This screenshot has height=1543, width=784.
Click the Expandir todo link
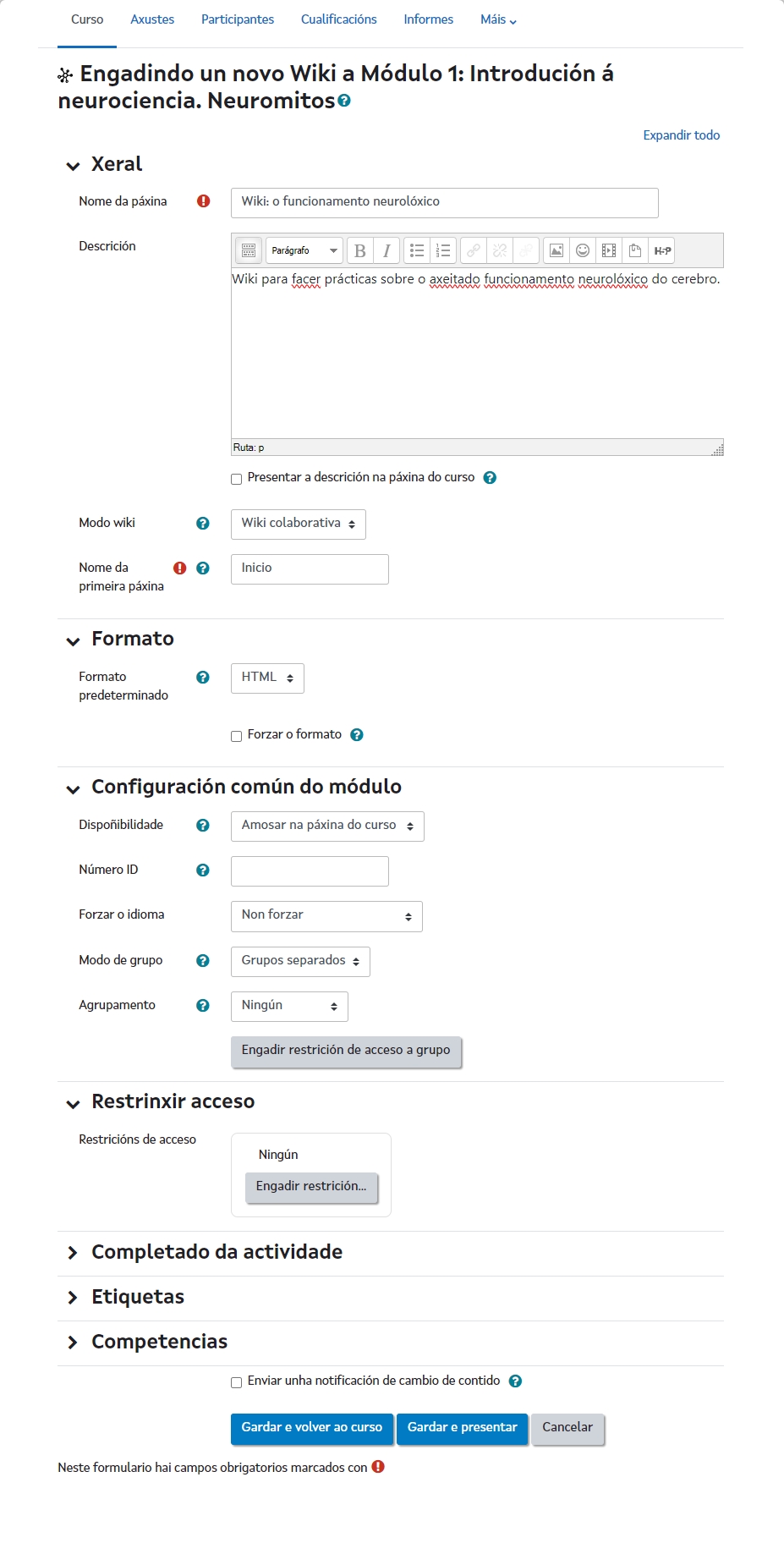(681, 135)
